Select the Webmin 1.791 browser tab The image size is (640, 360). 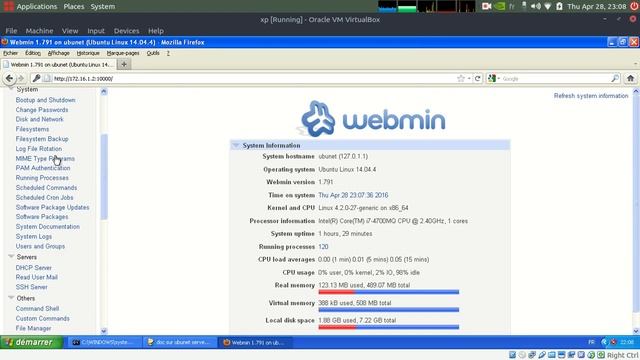(x=59, y=64)
